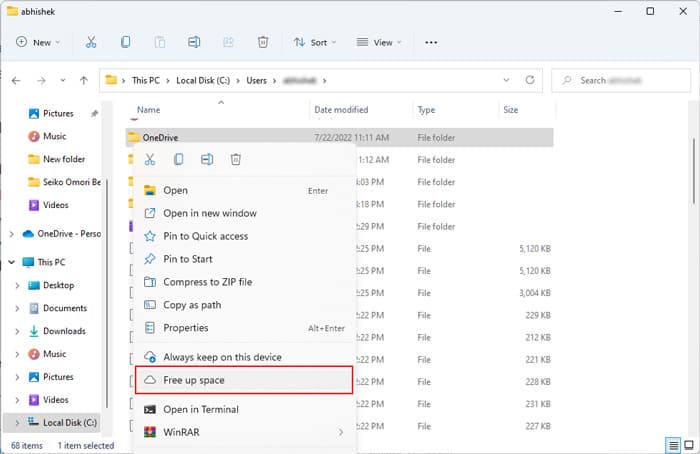Open Properties from context menu
The width and height of the screenshot is (700, 454).
tap(244, 328)
